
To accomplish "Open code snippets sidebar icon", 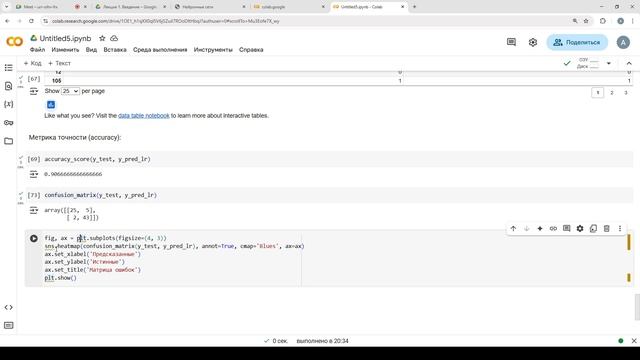I will pyautogui.click(x=9, y=307).
